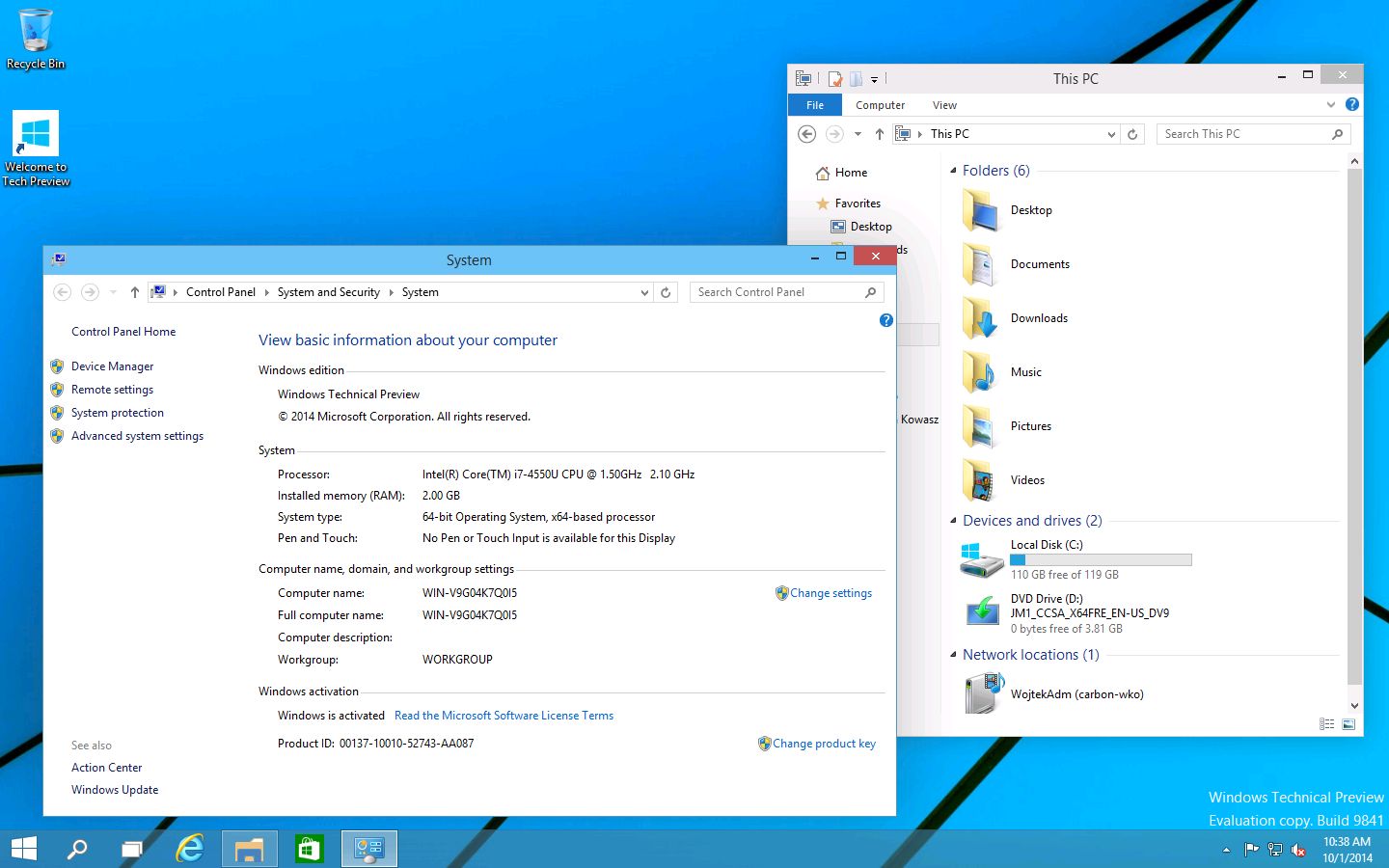Image resolution: width=1389 pixels, height=868 pixels.
Task: Launch Internet Explorer from the taskbar
Action: [x=190, y=849]
